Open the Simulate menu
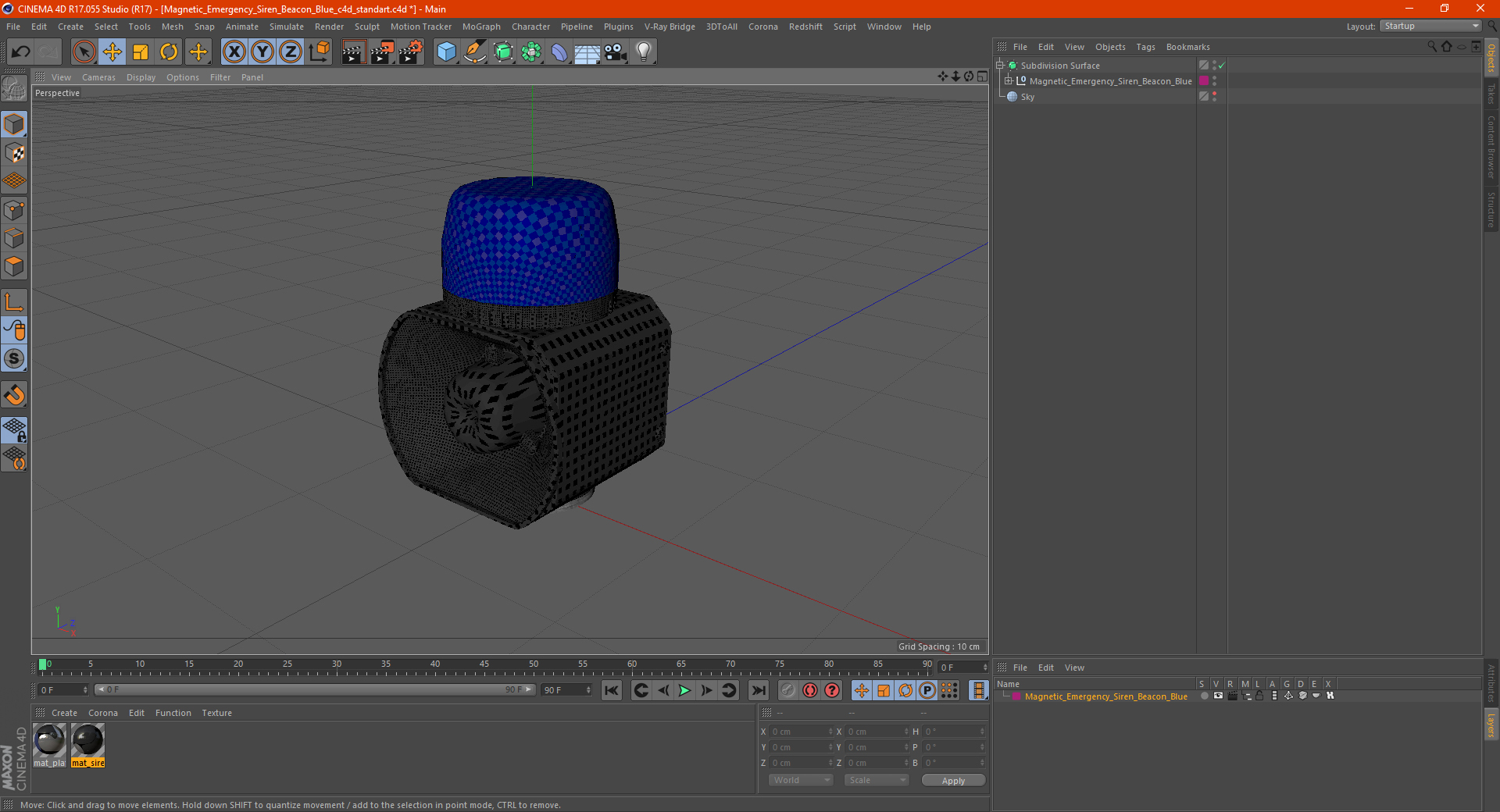Image resolution: width=1500 pixels, height=812 pixels. pos(287,27)
